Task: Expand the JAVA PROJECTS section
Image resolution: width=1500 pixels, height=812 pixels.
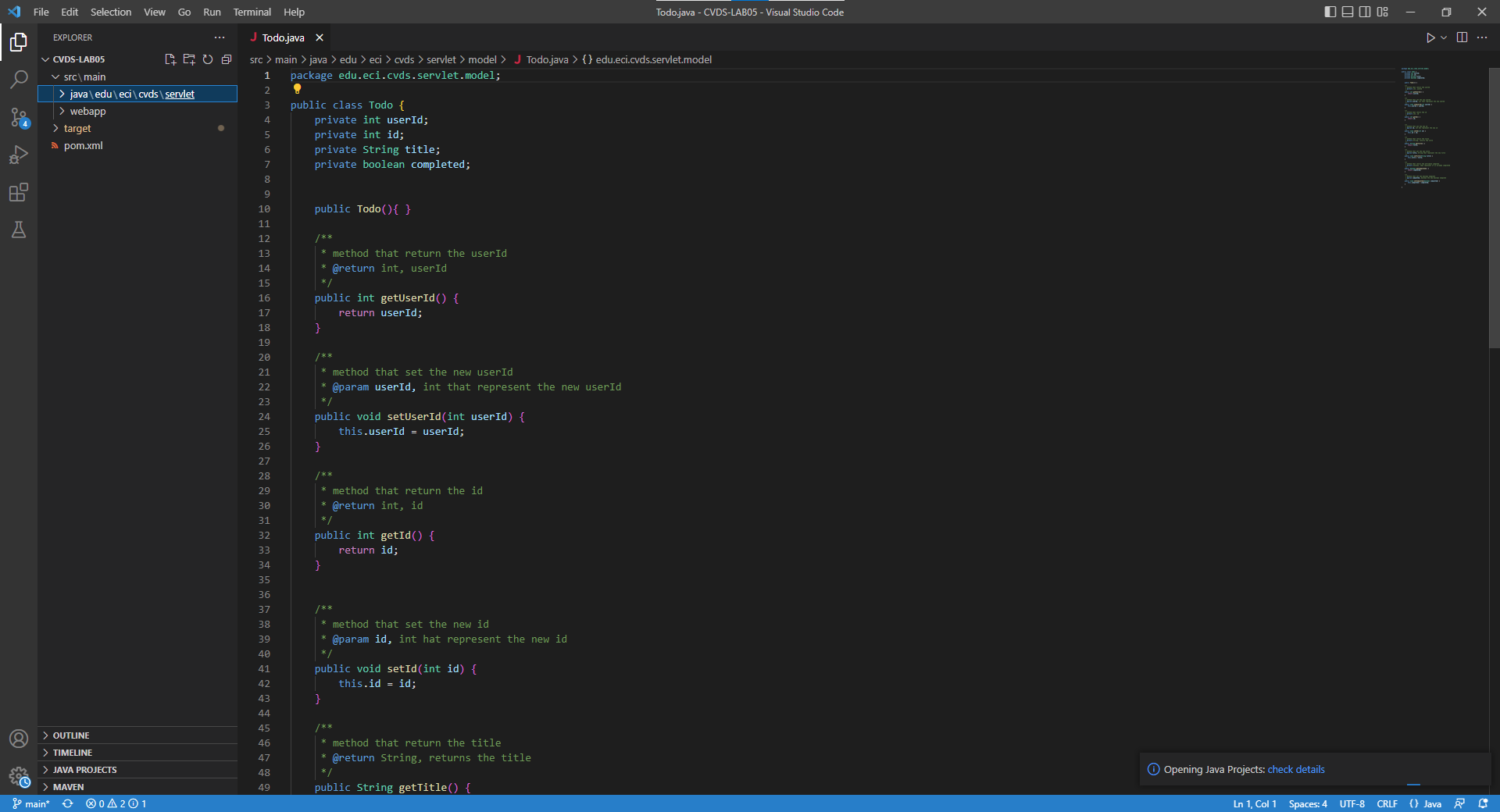Action: 137,770
